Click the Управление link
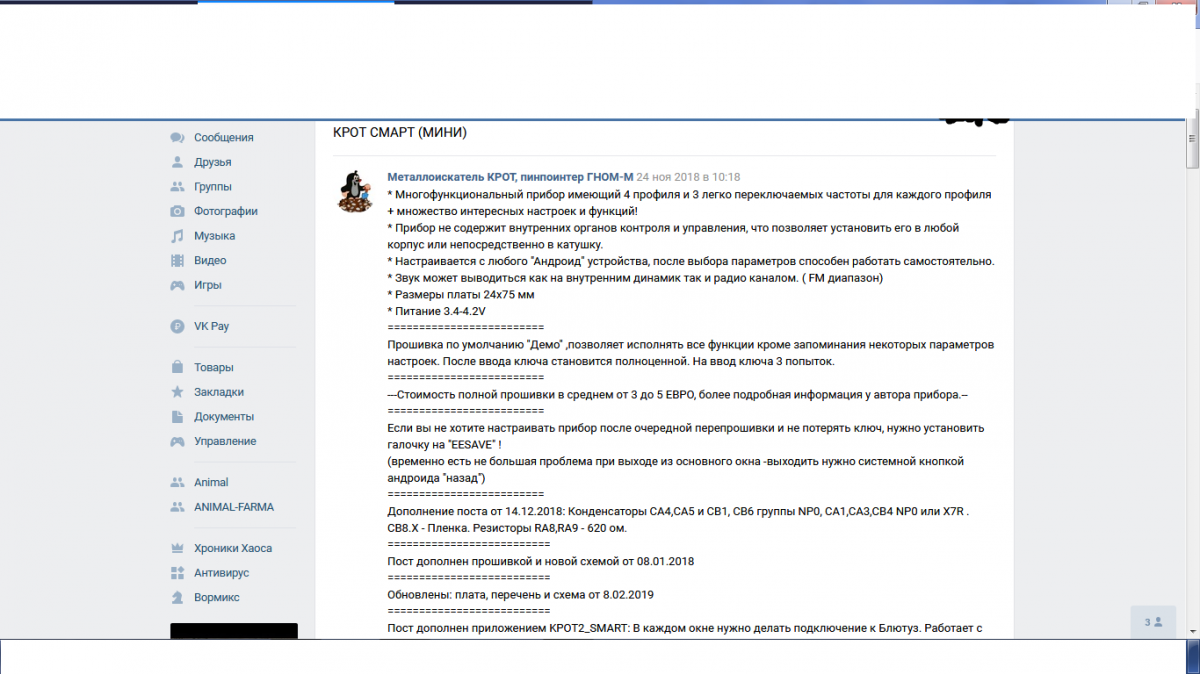Viewport: 1200px width, 674px height. tap(225, 441)
